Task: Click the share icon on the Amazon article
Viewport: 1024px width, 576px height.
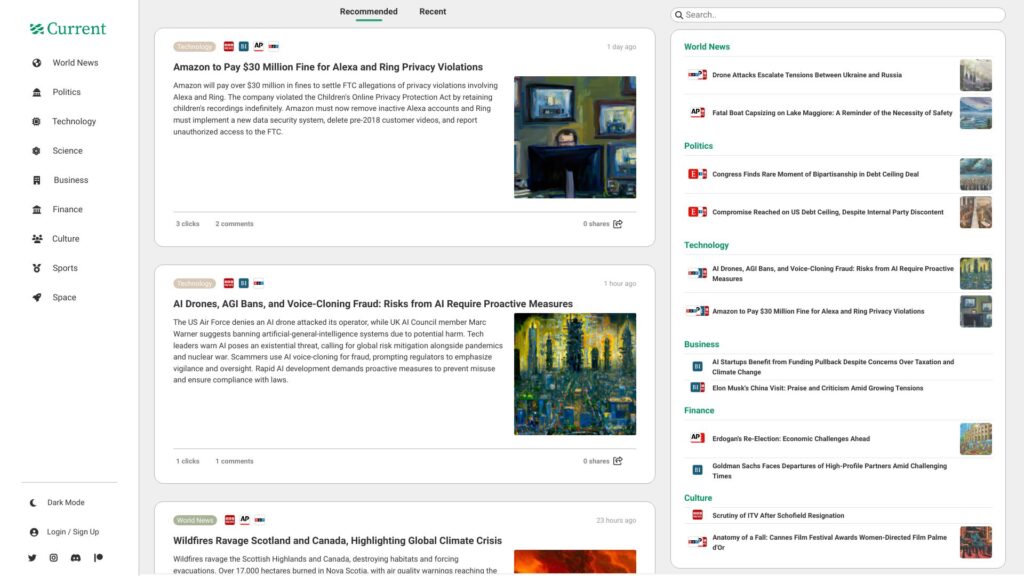Action: coord(618,224)
